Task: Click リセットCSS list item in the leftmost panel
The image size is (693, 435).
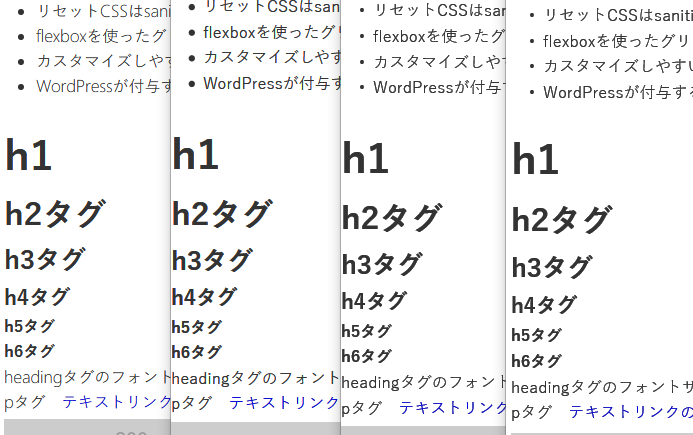Action: (x=104, y=11)
